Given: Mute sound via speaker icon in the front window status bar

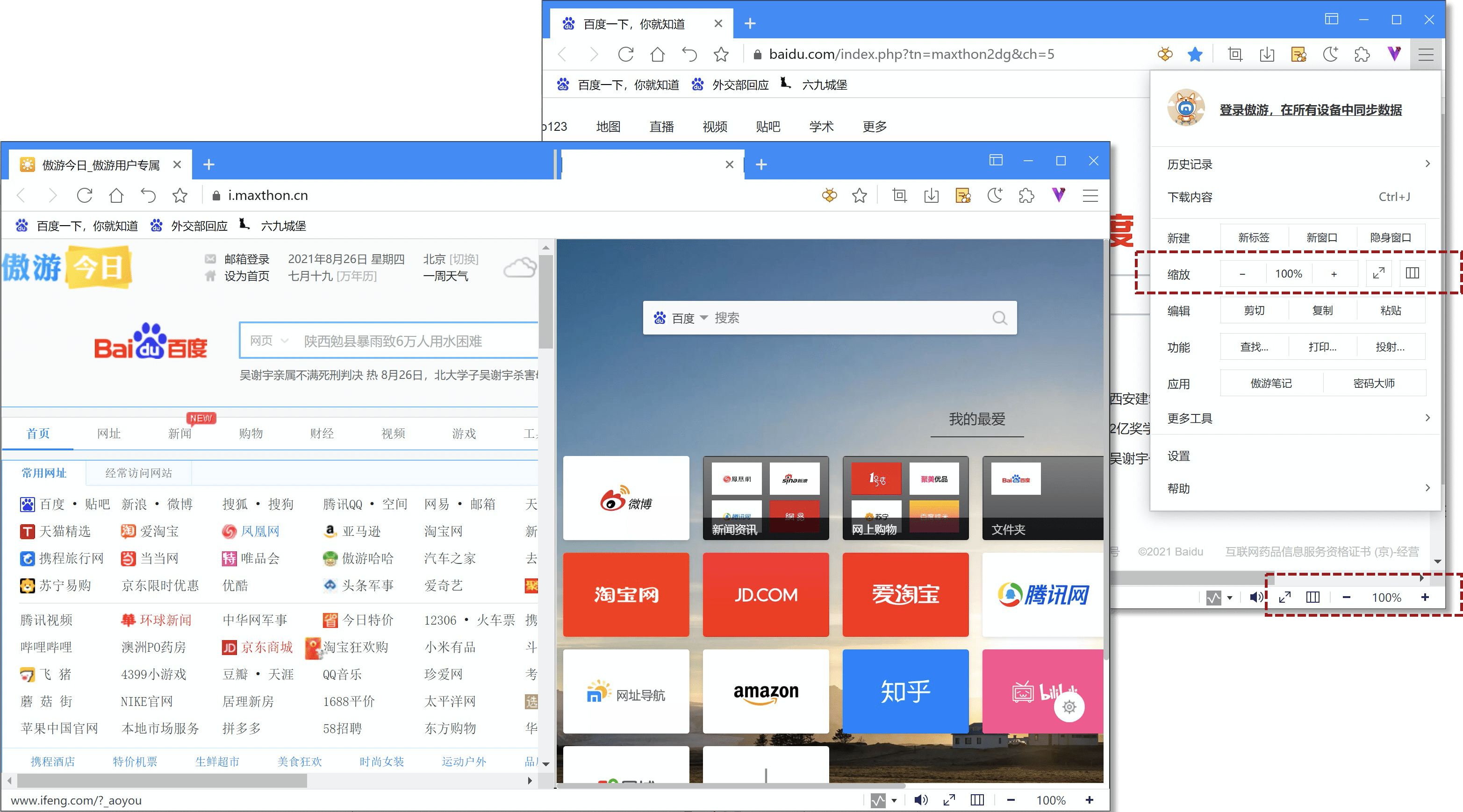Looking at the screenshot, I should tap(921, 799).
